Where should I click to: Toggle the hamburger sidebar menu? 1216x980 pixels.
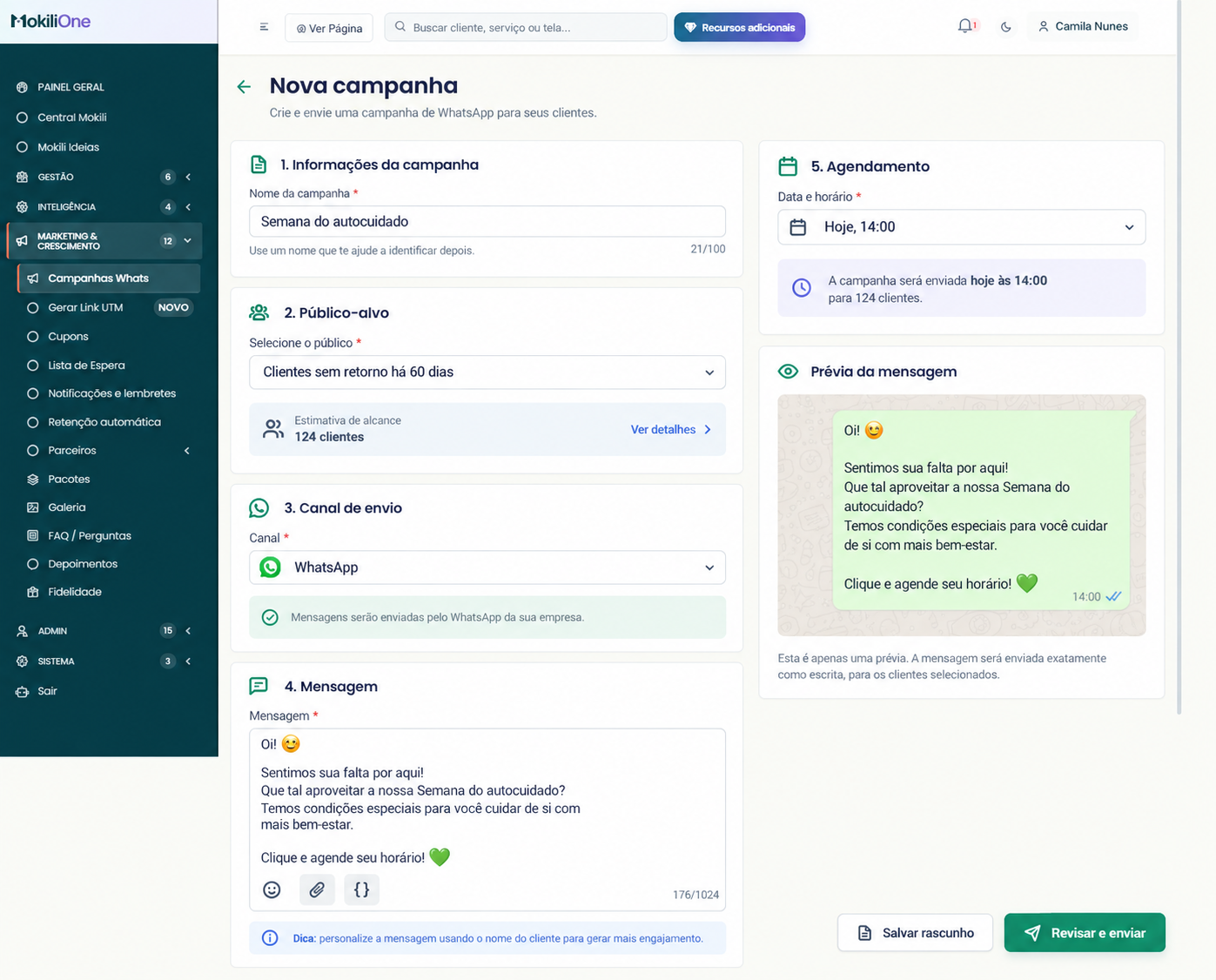pos(264,27)
